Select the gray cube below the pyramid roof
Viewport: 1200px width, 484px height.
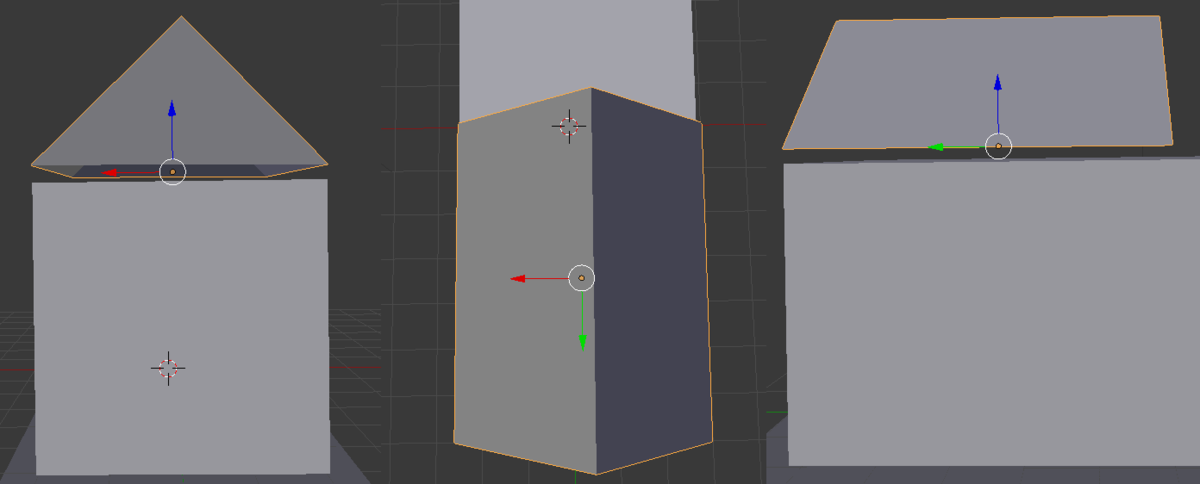pos(181,326)
